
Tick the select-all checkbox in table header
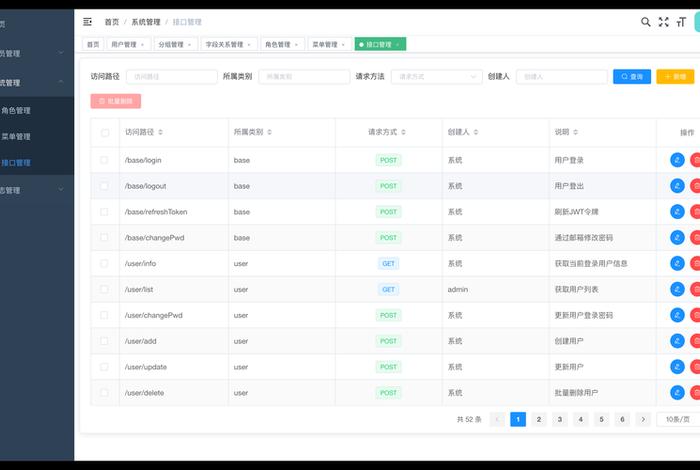tap(105, 132)
